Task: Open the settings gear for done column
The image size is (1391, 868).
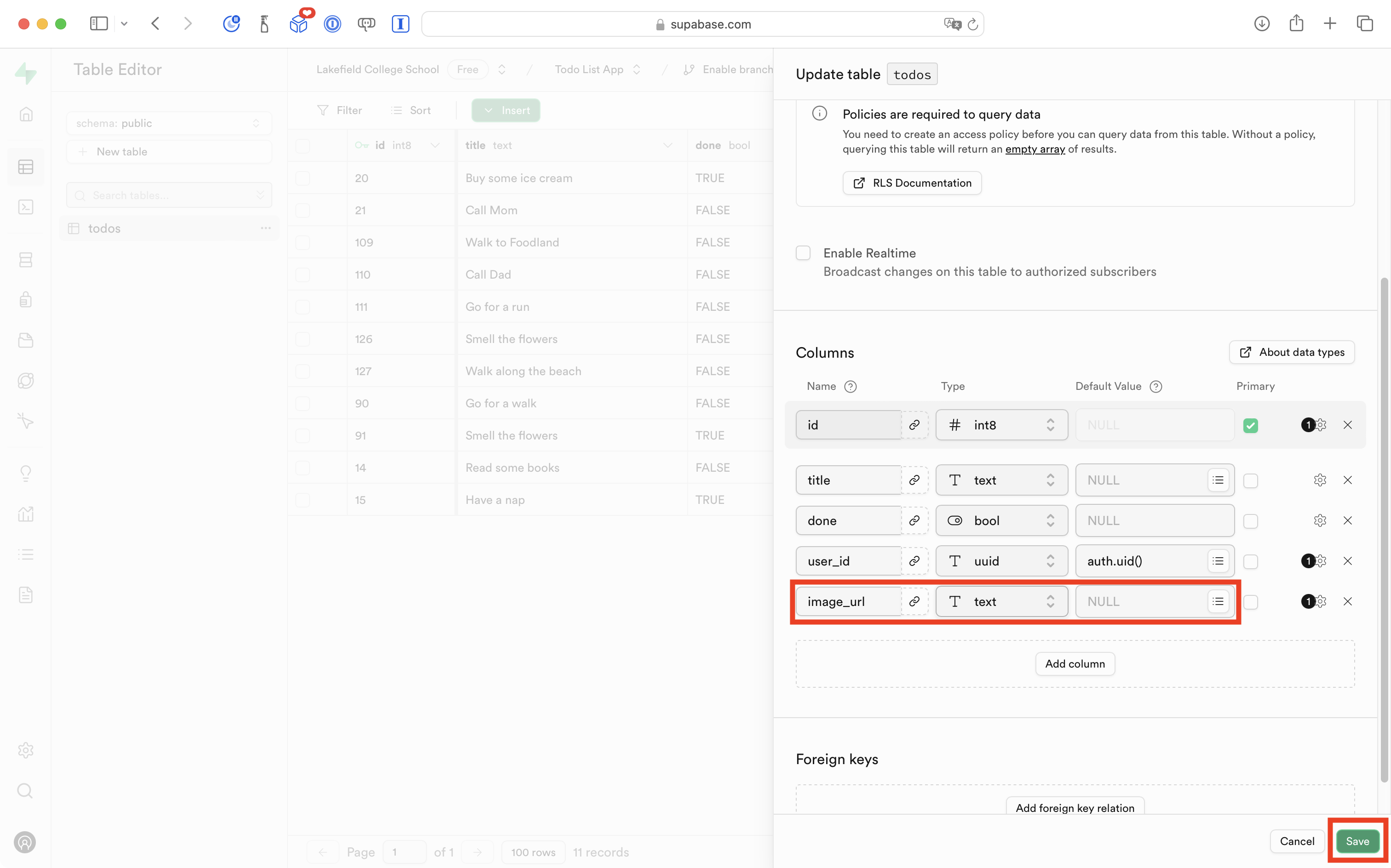Action: (1320, 521)
